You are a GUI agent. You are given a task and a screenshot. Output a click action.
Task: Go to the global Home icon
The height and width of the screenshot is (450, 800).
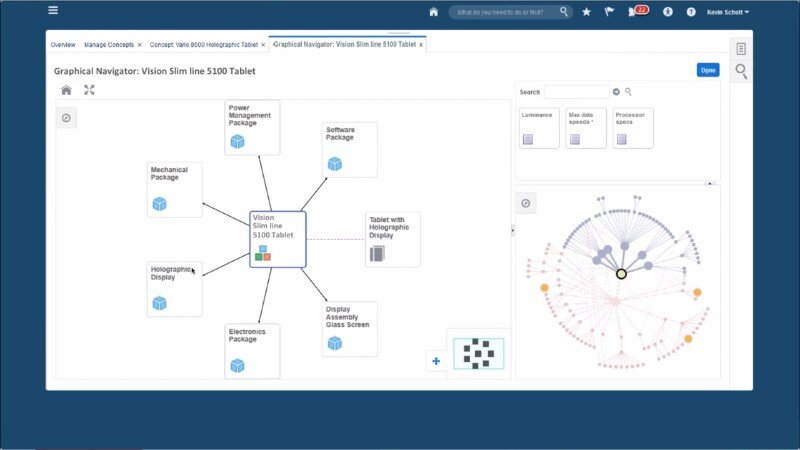pos(433,12)
